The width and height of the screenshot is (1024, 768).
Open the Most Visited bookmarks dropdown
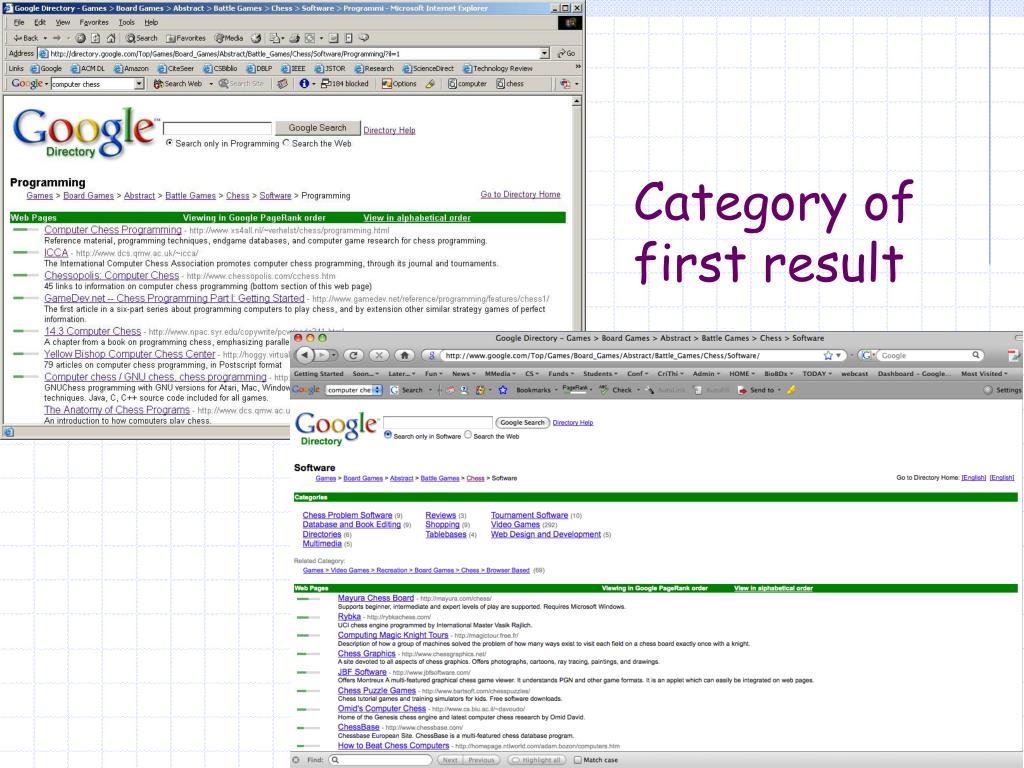pos(984,374)
